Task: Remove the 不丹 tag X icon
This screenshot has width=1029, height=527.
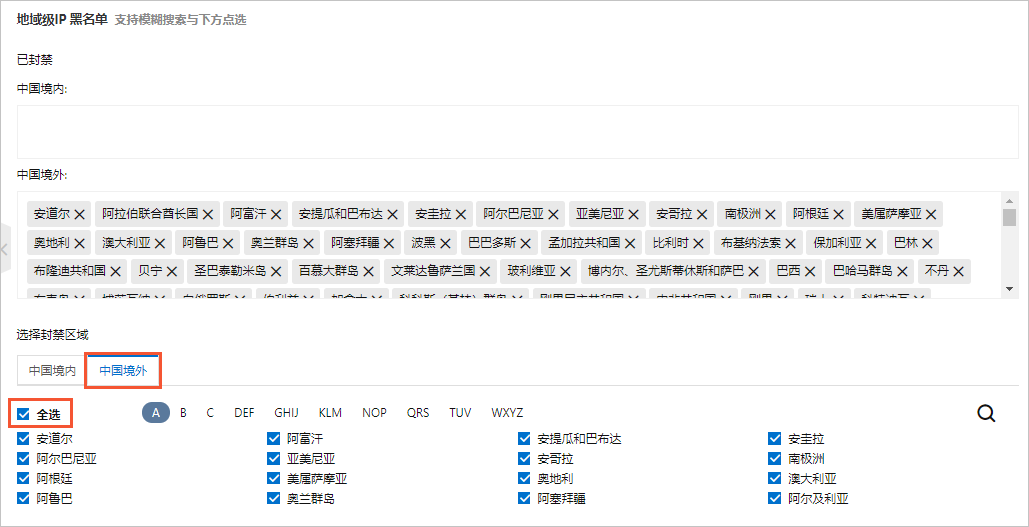Action: click(958, 271)
